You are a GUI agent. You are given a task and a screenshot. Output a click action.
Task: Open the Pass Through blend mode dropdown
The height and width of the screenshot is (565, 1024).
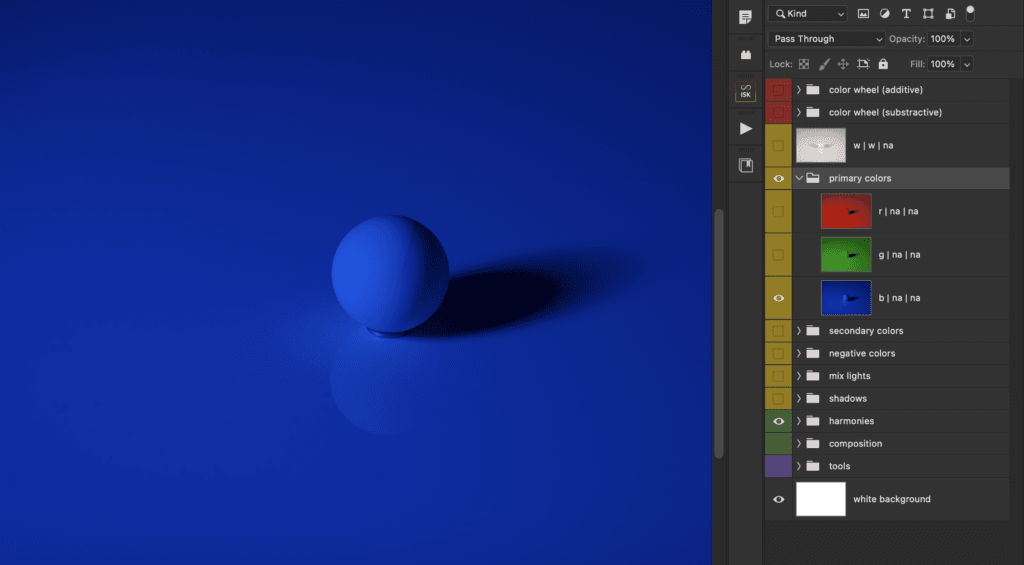pos(827,39)
